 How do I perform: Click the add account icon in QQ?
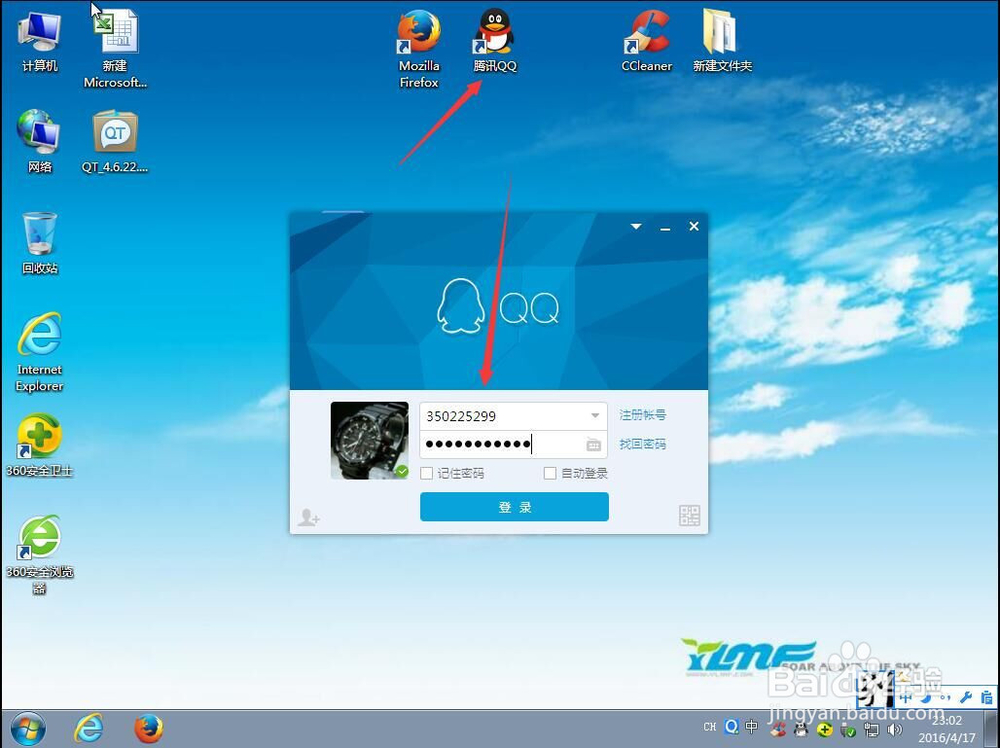coord(309,517)
